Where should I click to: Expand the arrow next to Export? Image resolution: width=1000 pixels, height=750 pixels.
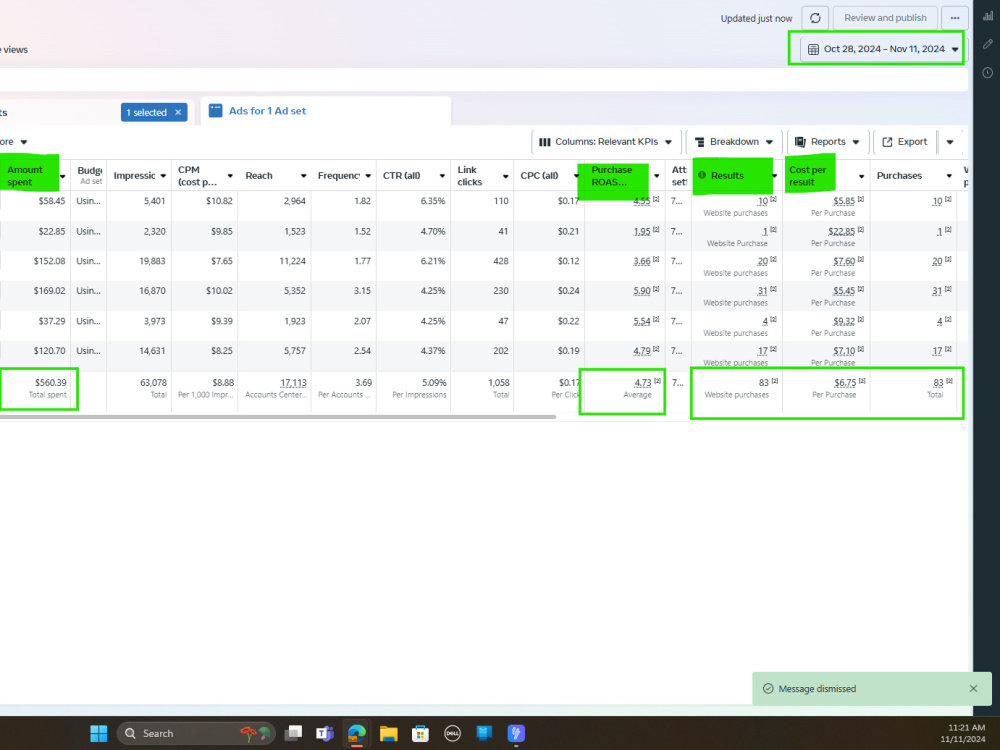(x=950, y=142)
